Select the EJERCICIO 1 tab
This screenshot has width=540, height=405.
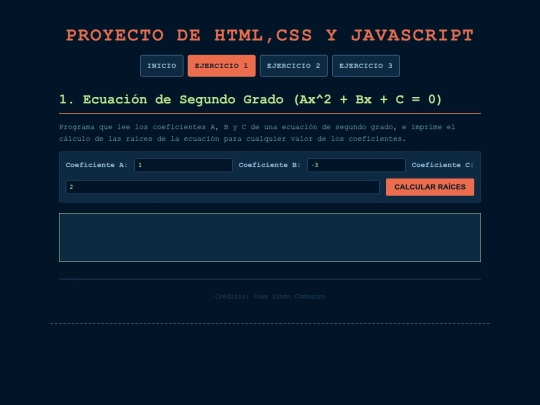pyautogui.click(x=221, y=66)
